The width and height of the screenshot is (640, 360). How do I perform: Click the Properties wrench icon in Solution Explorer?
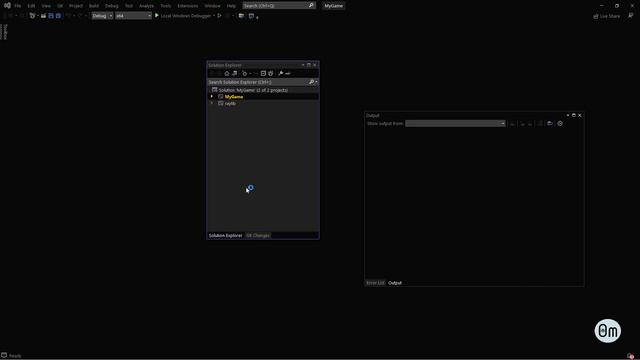click(x=280, y=73)
